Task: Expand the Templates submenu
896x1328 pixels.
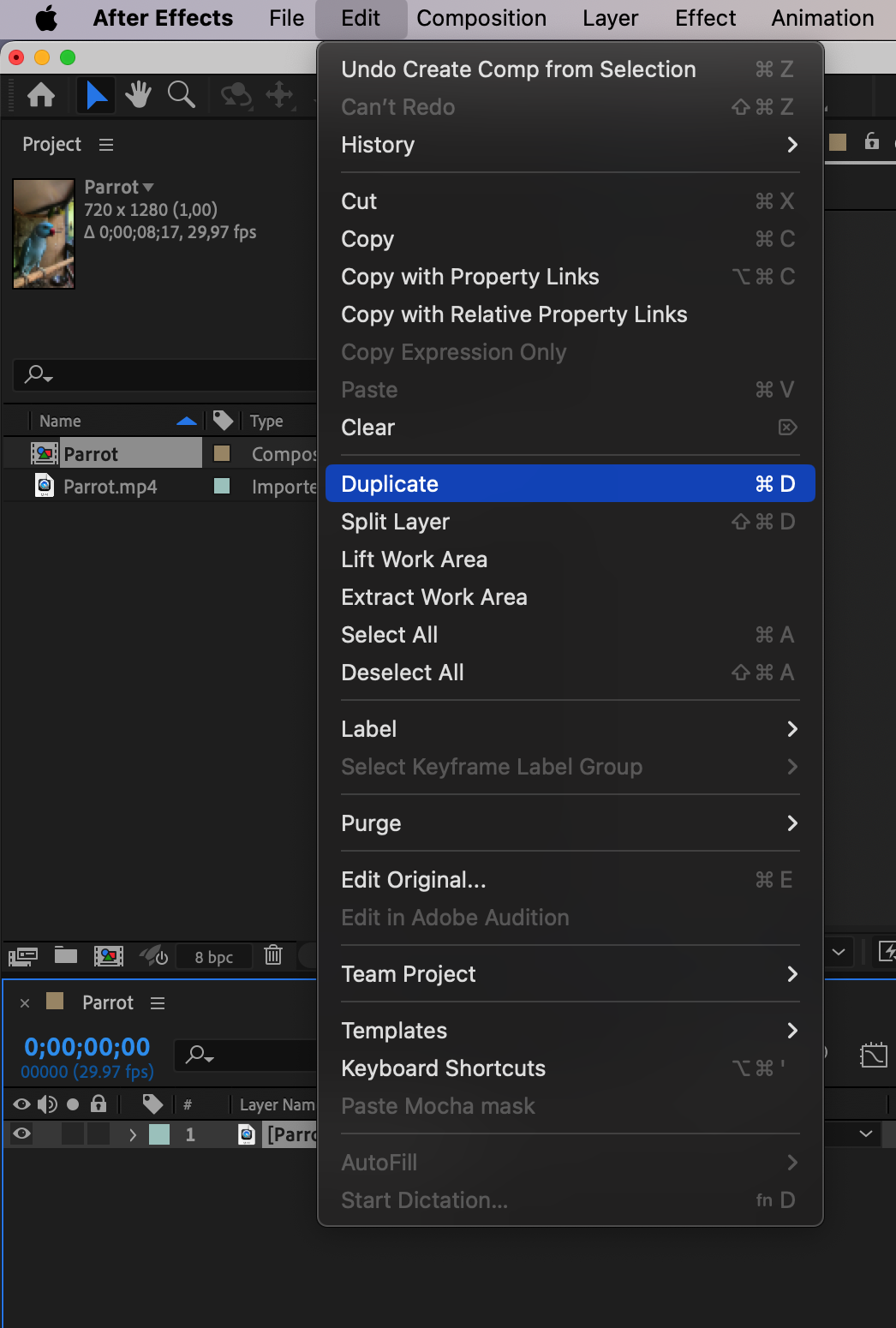Action: [570, 1031]
